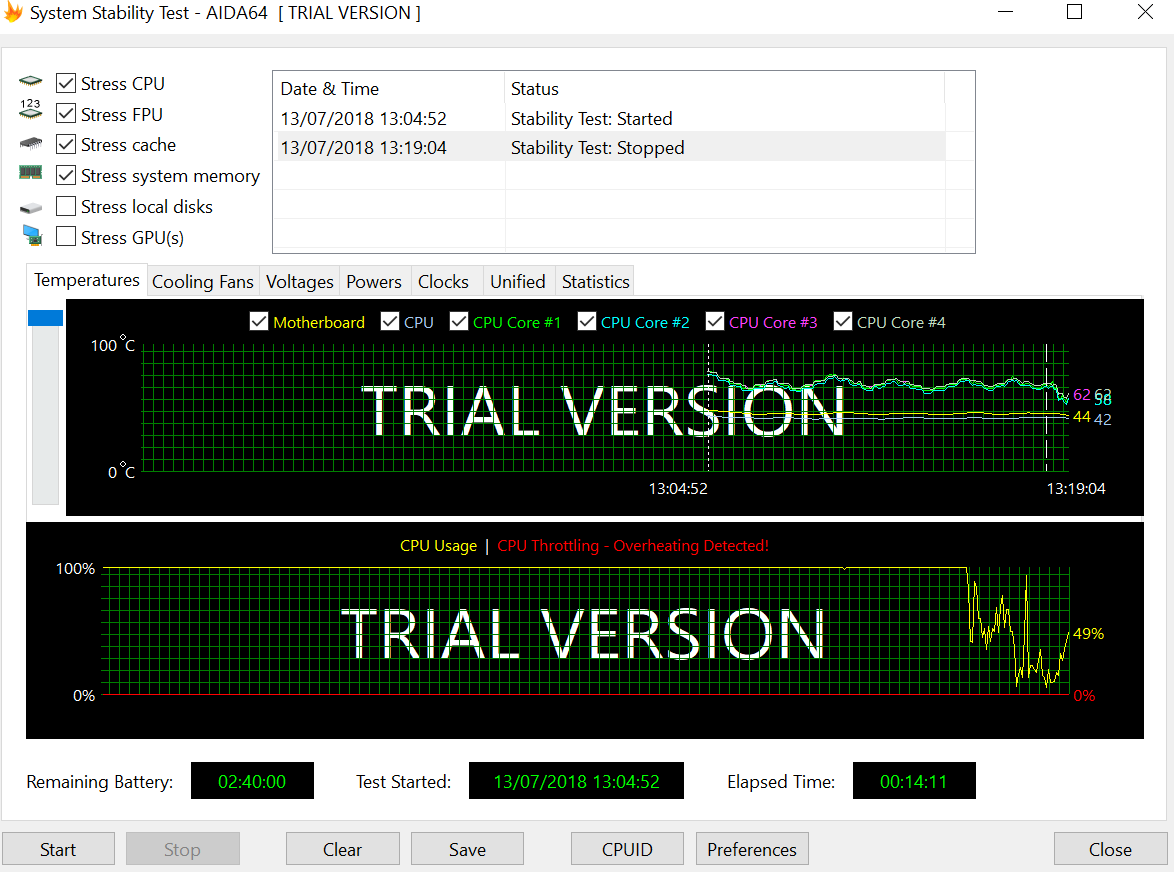The height and width of the screenshot is (872, 1174).
Task: Save the stability test results
Action: click(467, 850)
